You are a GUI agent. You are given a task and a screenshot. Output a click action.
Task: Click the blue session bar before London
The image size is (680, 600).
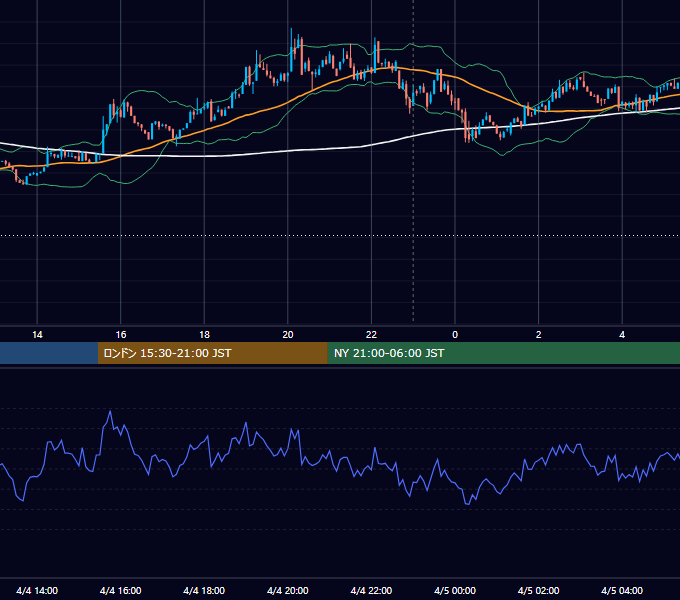[49, 353]
